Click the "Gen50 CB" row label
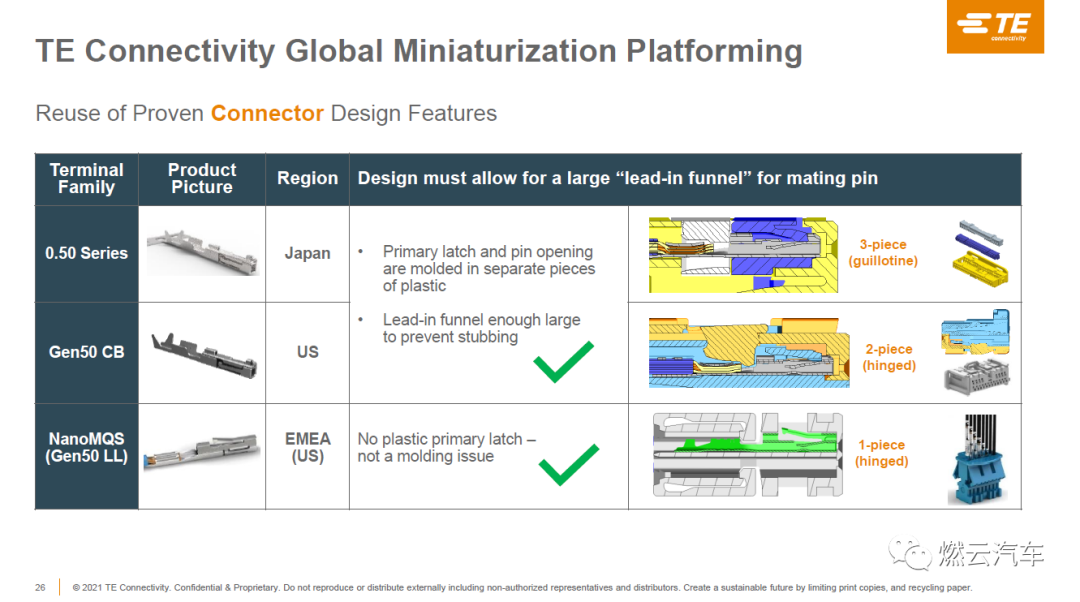1080x602 pixels. tap(87, 352)
